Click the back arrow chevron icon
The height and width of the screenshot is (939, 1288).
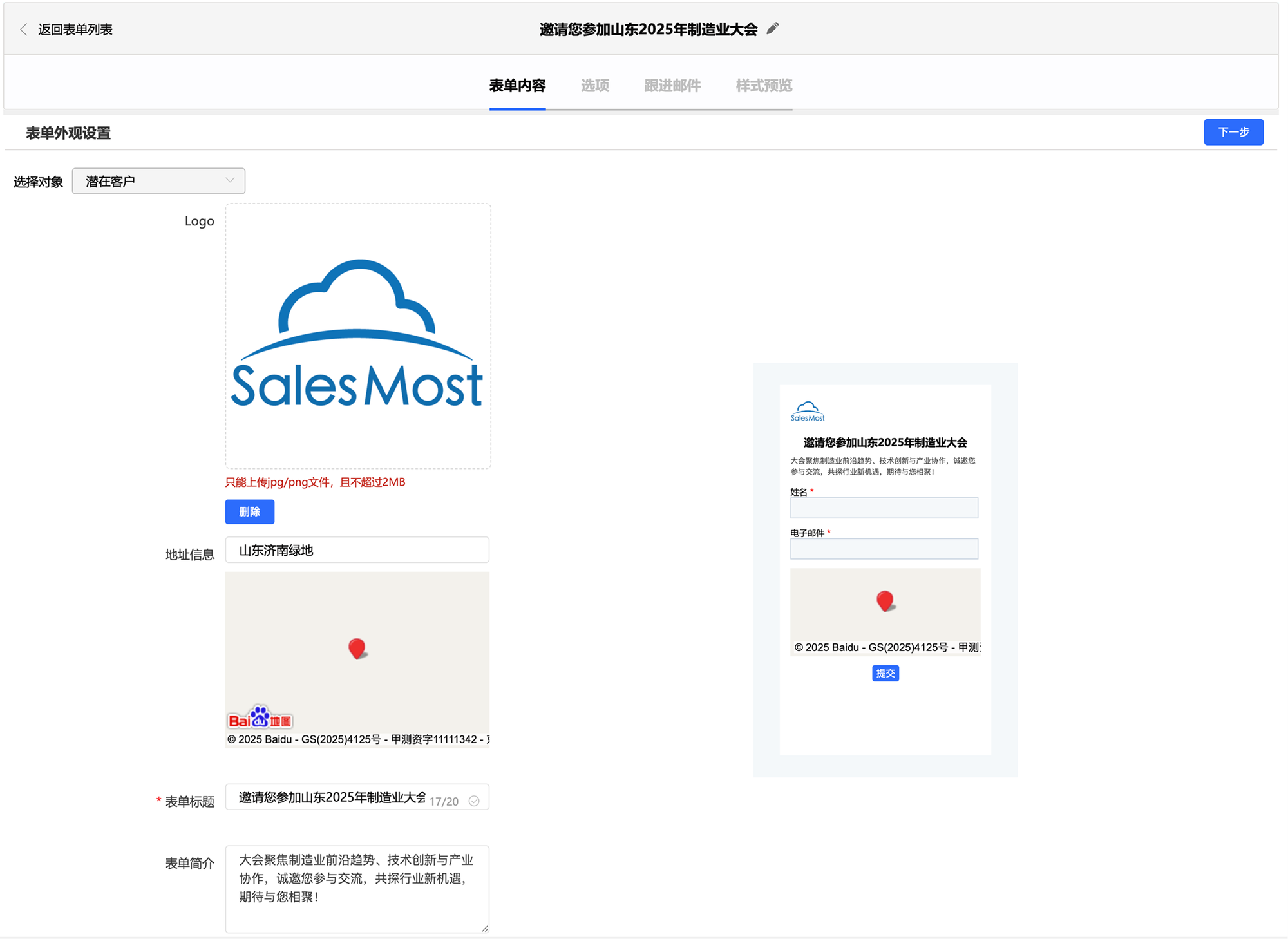(x=24, y=30)
